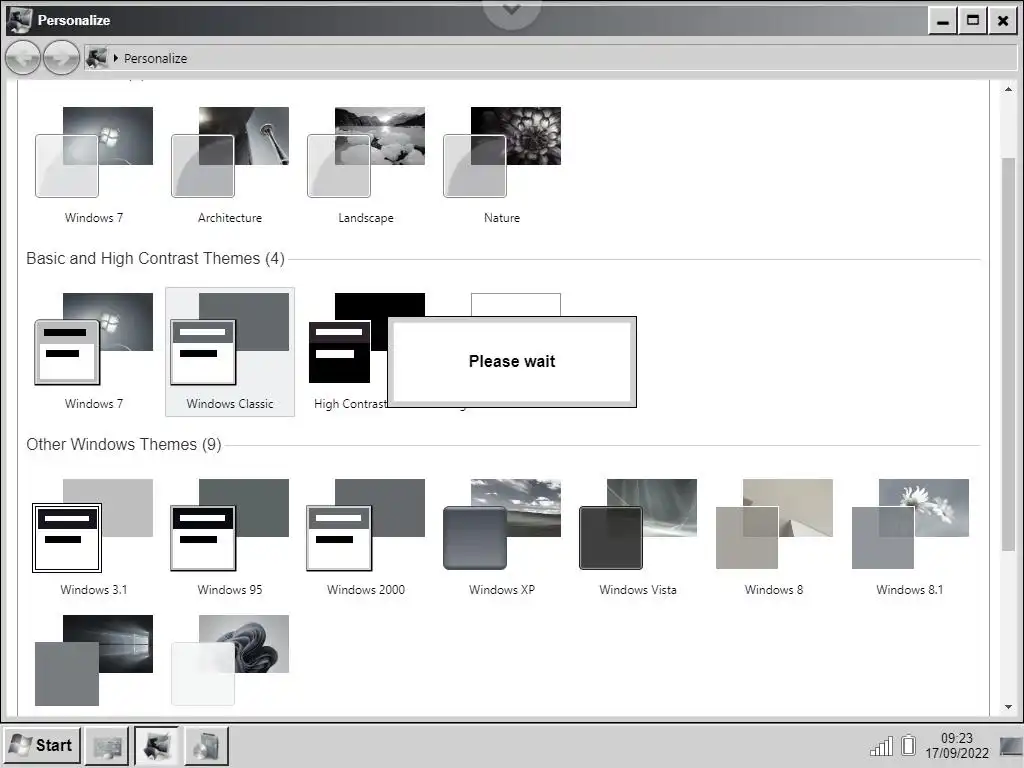This screenshot has width=1024, height=768.
Task: Click the network signal tray icon
Action: click(881, 746)
